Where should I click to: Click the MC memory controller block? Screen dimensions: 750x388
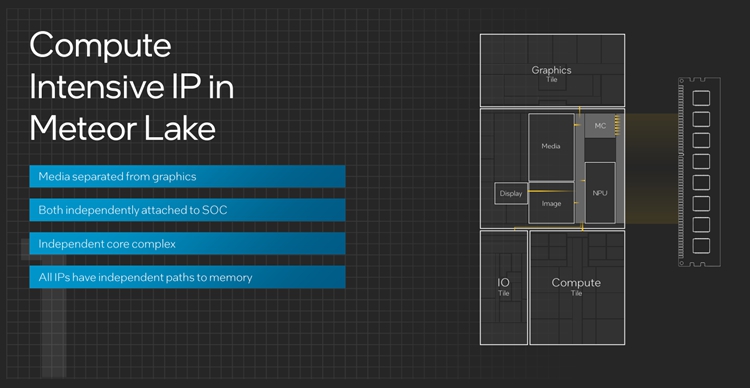coord(600,126)
